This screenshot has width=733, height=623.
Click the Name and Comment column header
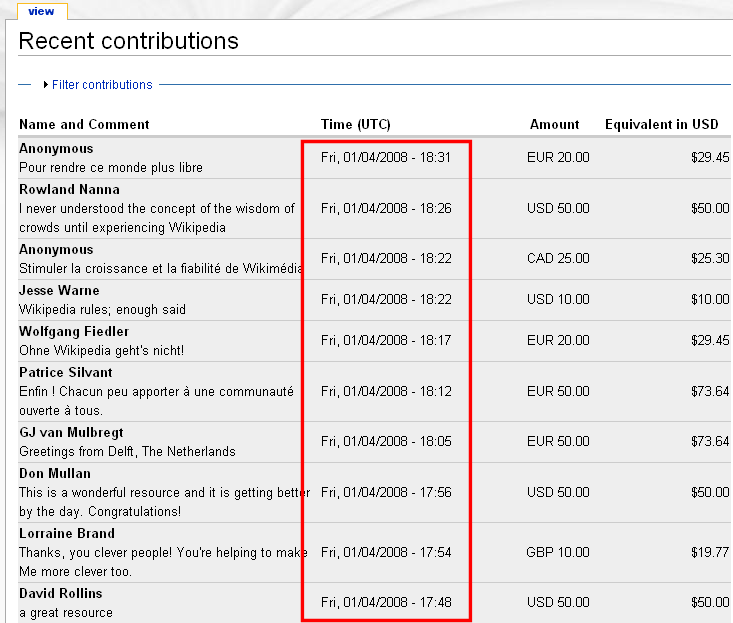[x=84, y=124]
